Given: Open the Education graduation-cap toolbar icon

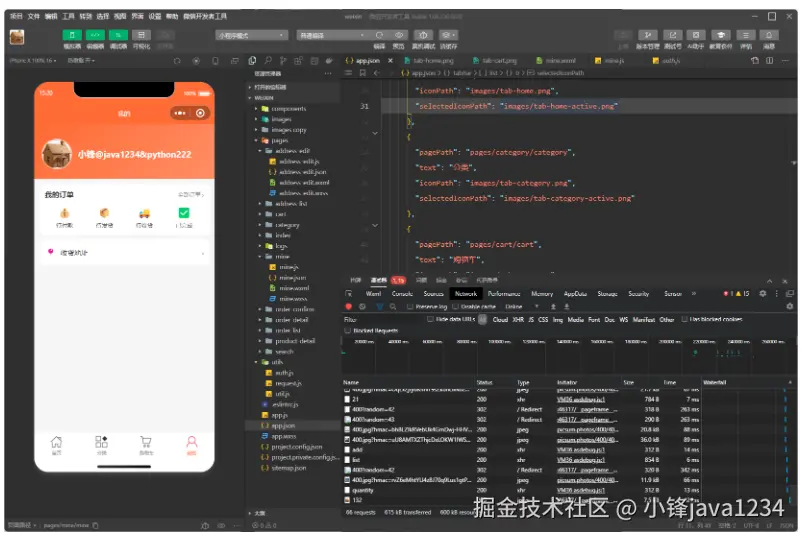Looking at the screenshot, I should tap(721, 35).
